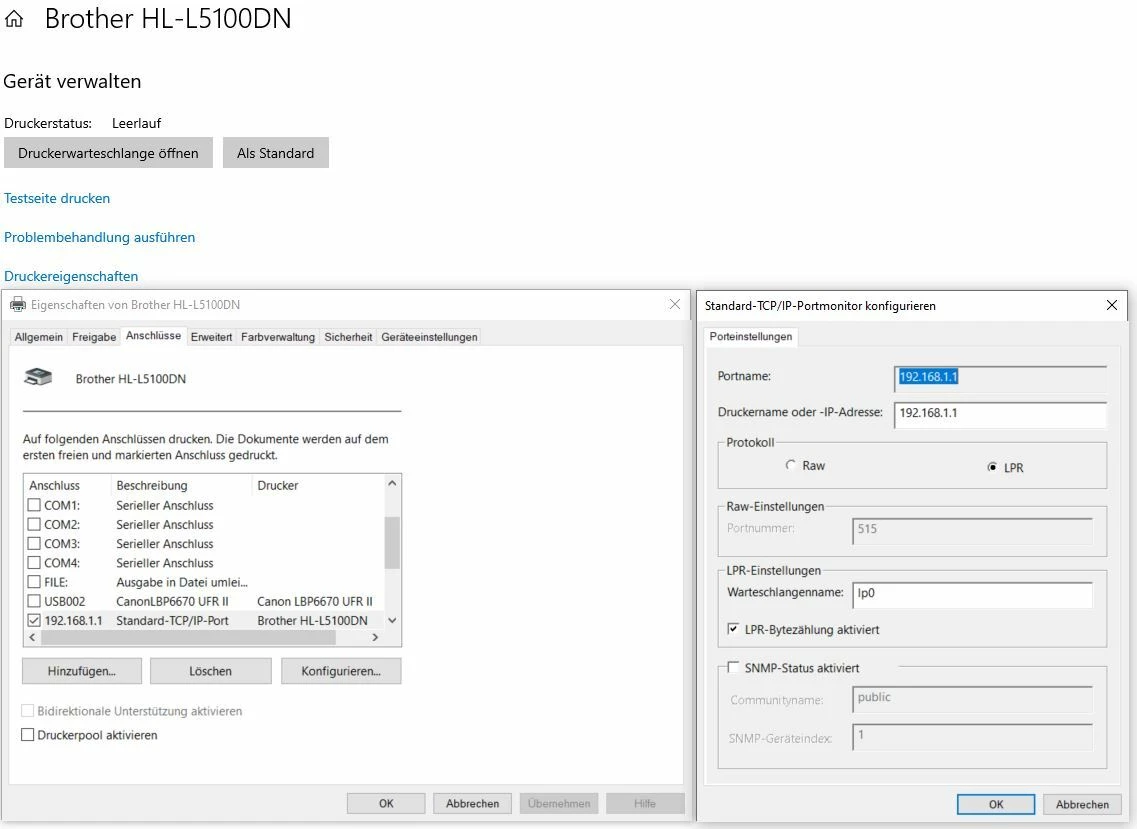Select the Canon LBP6670 UFR II printer entry
1137x829 pixels.
315,601
